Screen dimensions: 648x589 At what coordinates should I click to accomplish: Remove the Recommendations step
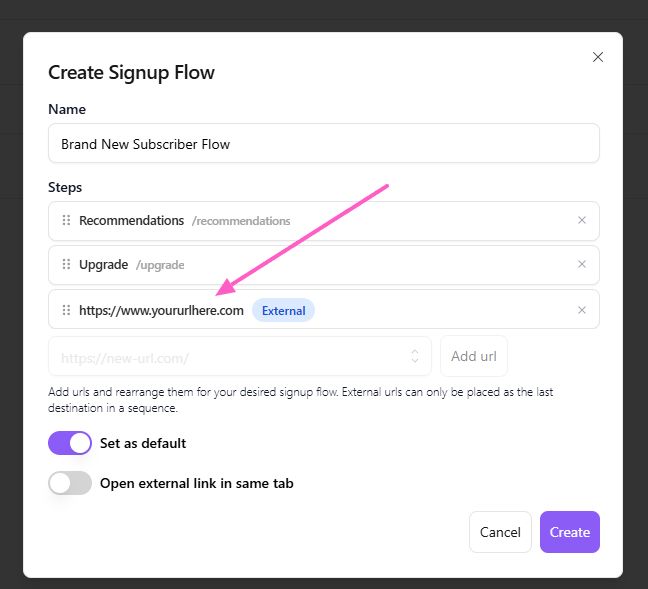(x=581, y=220)
